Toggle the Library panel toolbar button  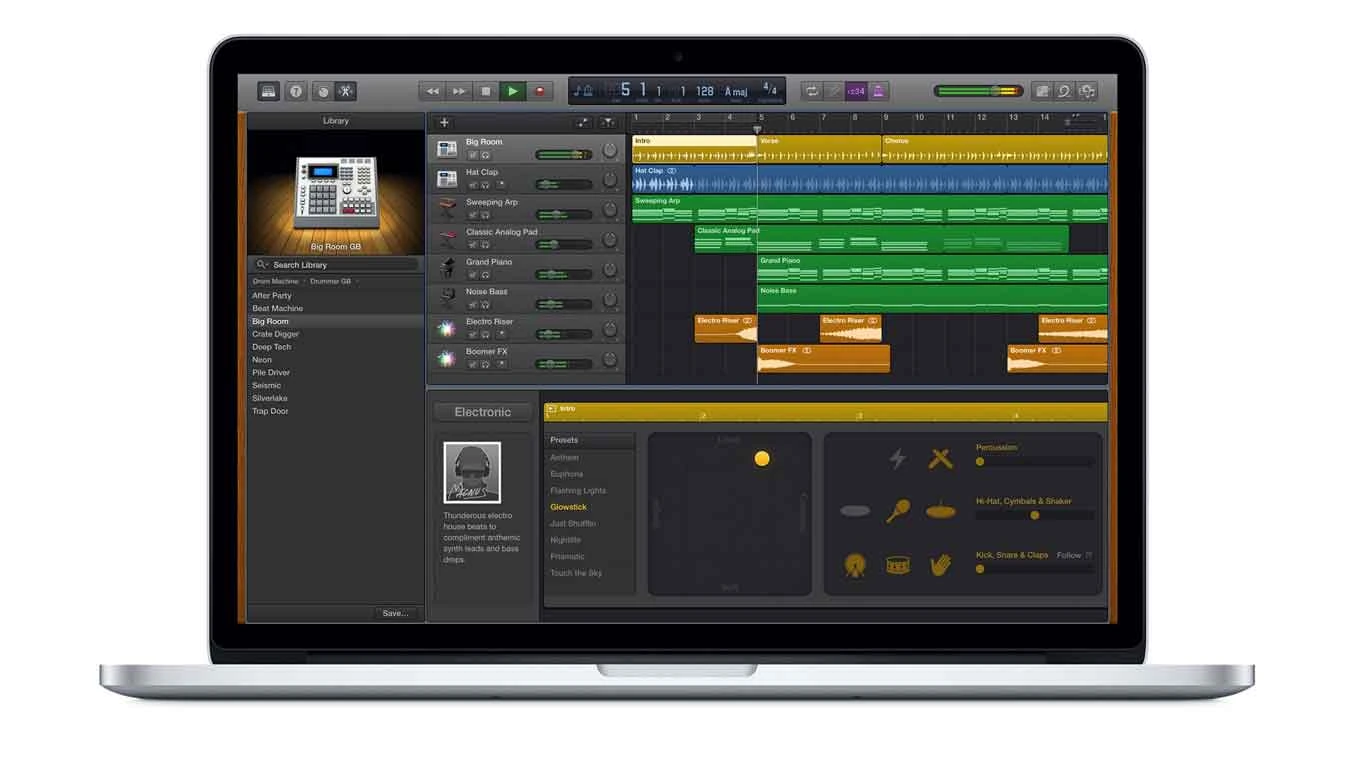268,91
